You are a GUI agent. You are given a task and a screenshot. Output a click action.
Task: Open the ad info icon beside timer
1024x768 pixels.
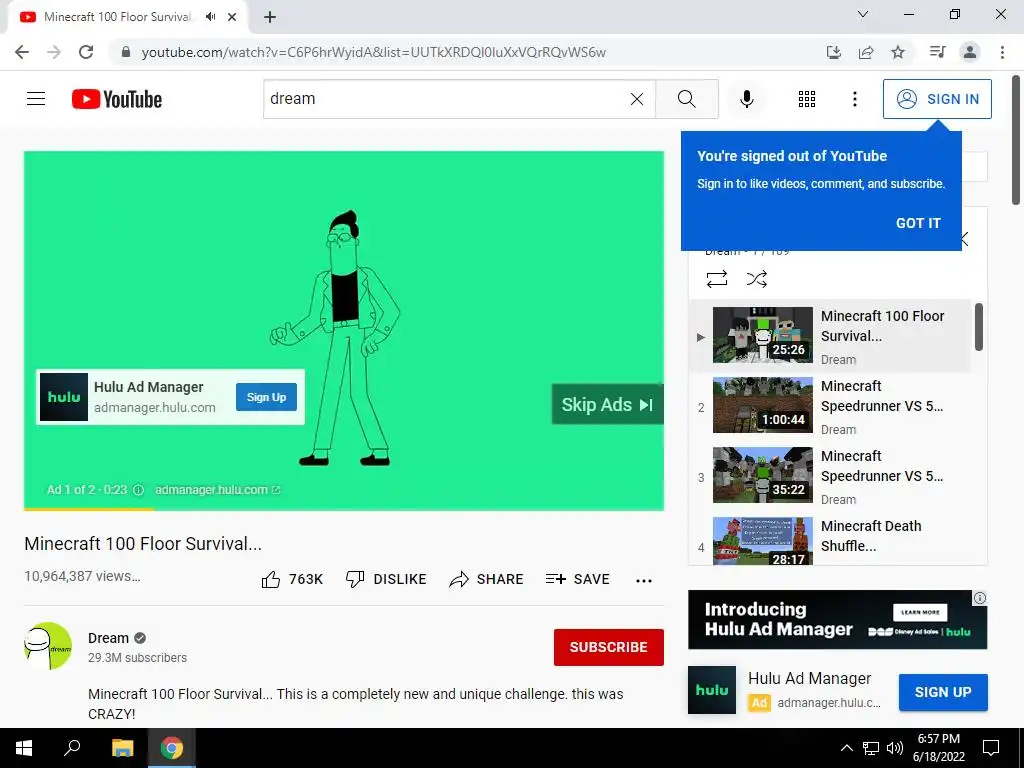[138, 490]
